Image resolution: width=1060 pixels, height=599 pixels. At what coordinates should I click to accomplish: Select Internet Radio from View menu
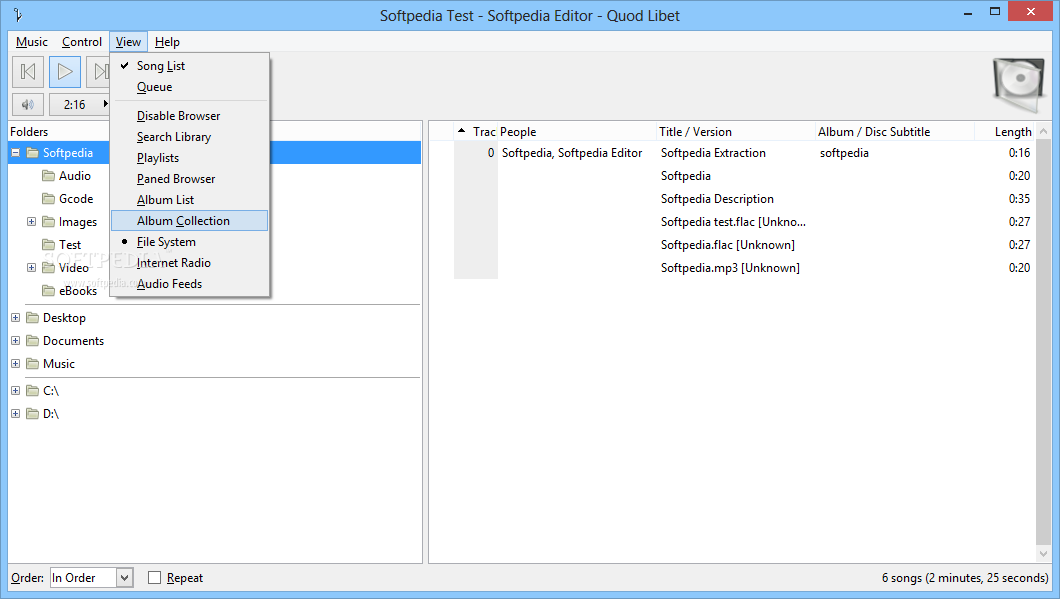click(189, 263)
